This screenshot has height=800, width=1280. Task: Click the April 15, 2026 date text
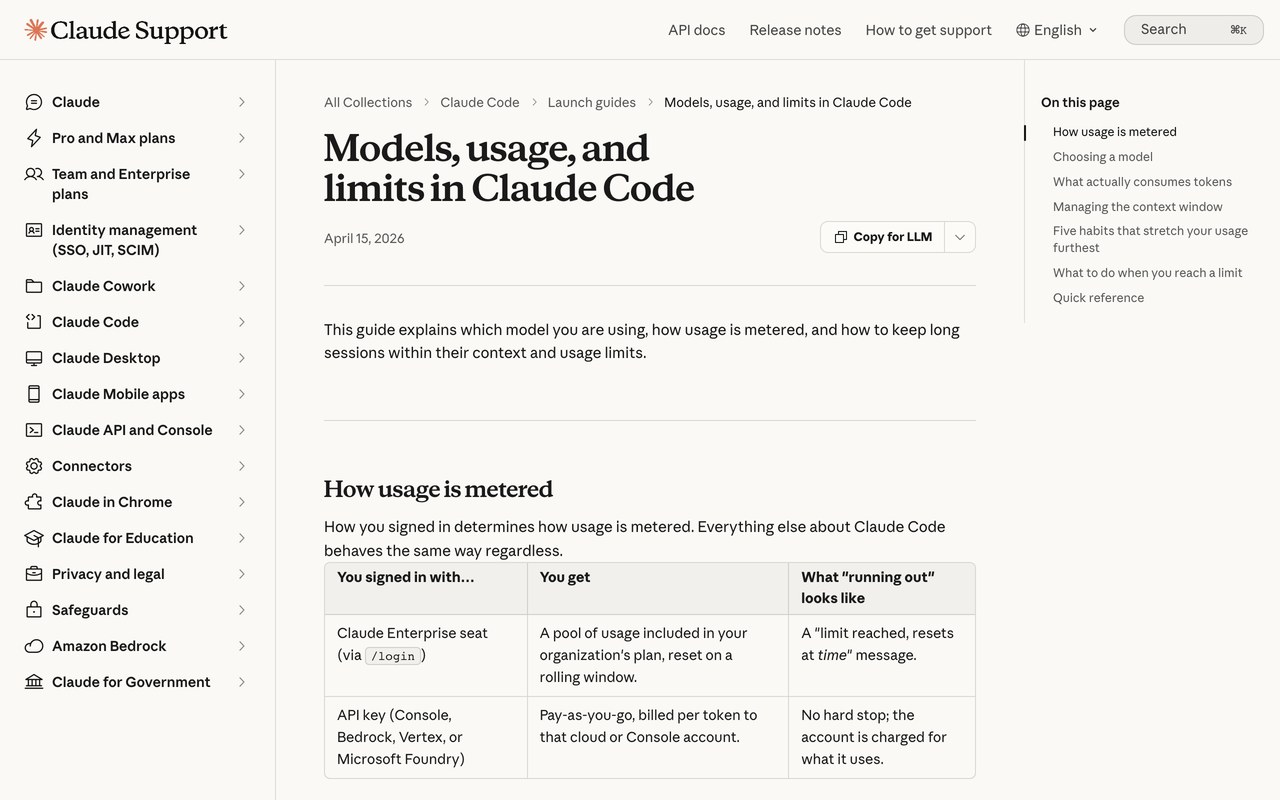(364, 238)
